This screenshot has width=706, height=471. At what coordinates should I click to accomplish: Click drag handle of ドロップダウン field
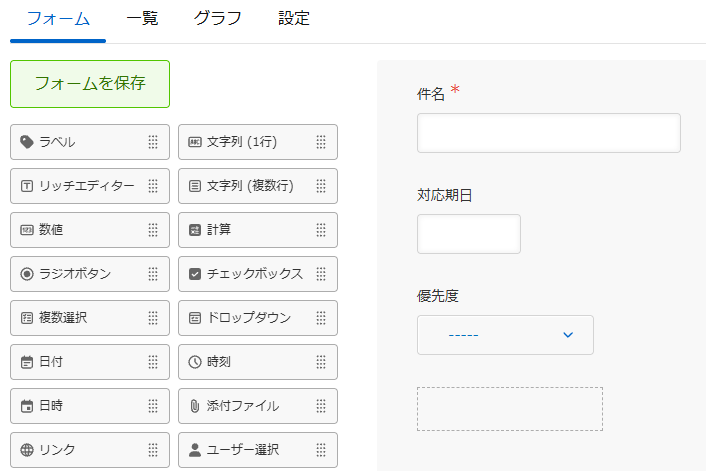pos(321,318)
